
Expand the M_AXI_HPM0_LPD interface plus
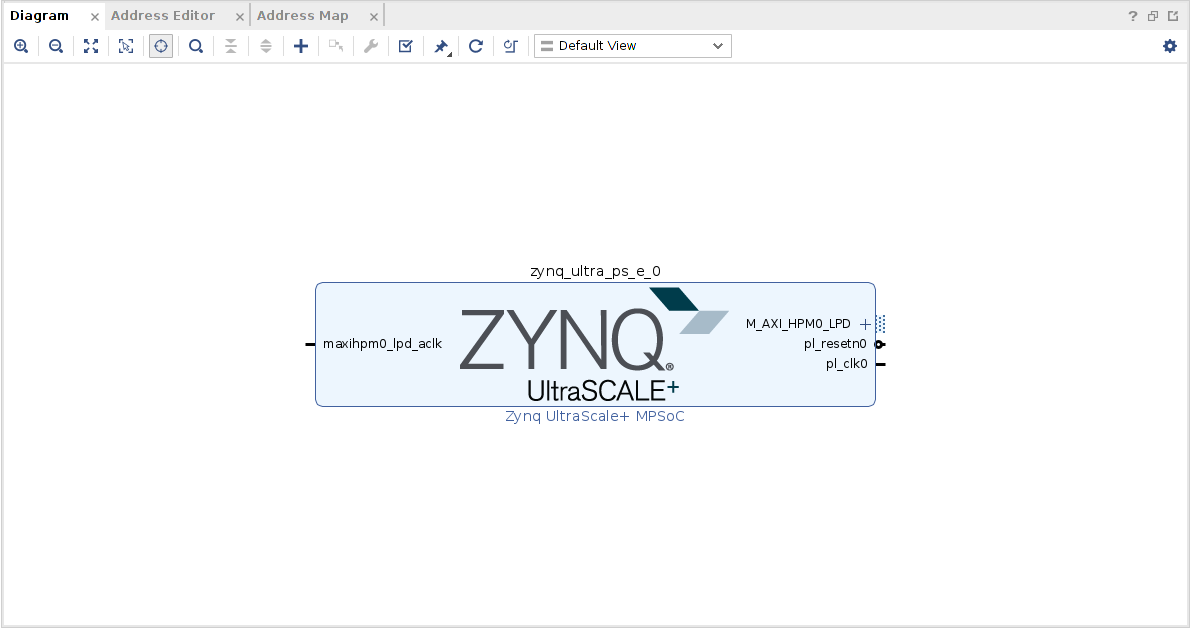[865, 325]
